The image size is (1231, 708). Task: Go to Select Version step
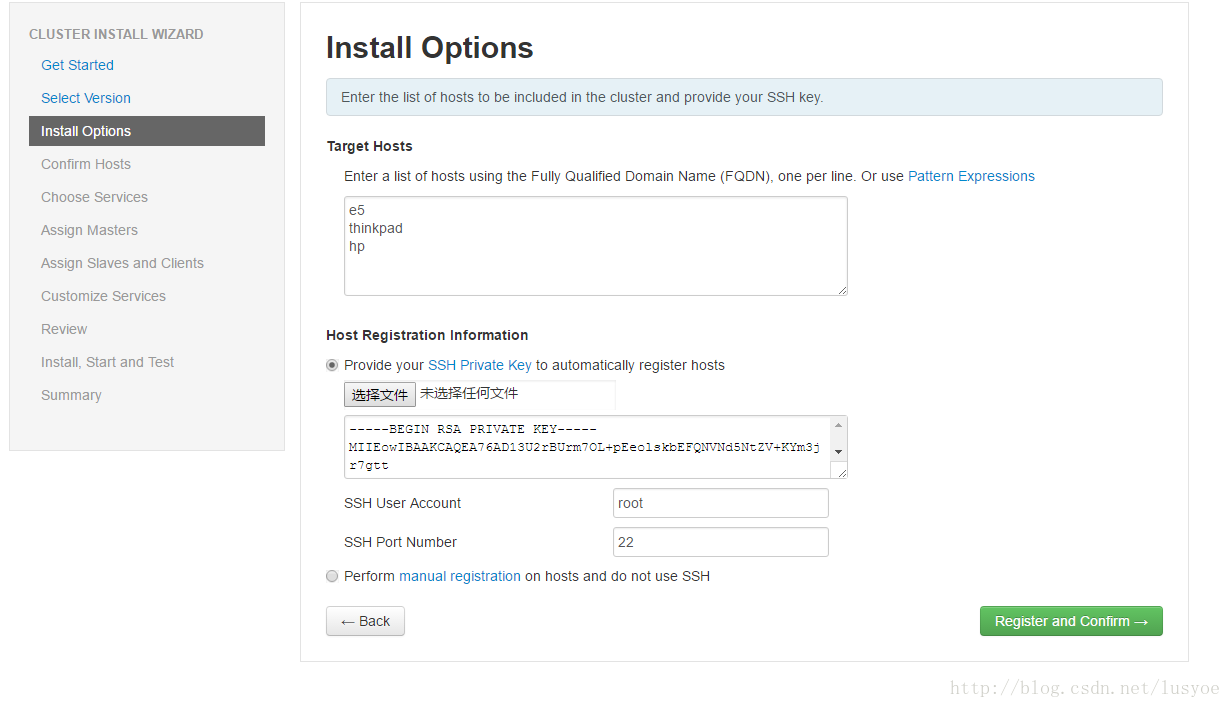(x=86, y=98)
